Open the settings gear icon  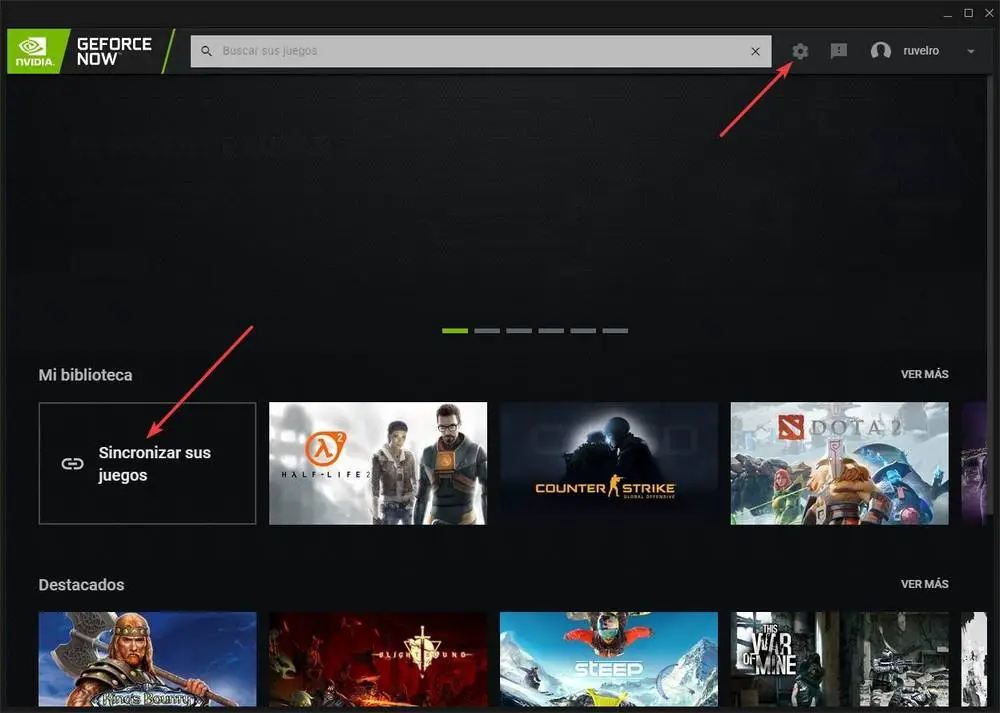(x=800, y=51)
